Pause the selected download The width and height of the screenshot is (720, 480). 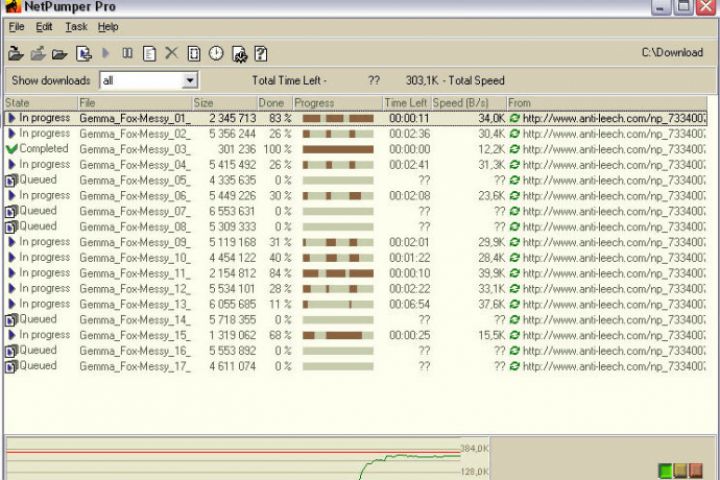tap(128, 53)
